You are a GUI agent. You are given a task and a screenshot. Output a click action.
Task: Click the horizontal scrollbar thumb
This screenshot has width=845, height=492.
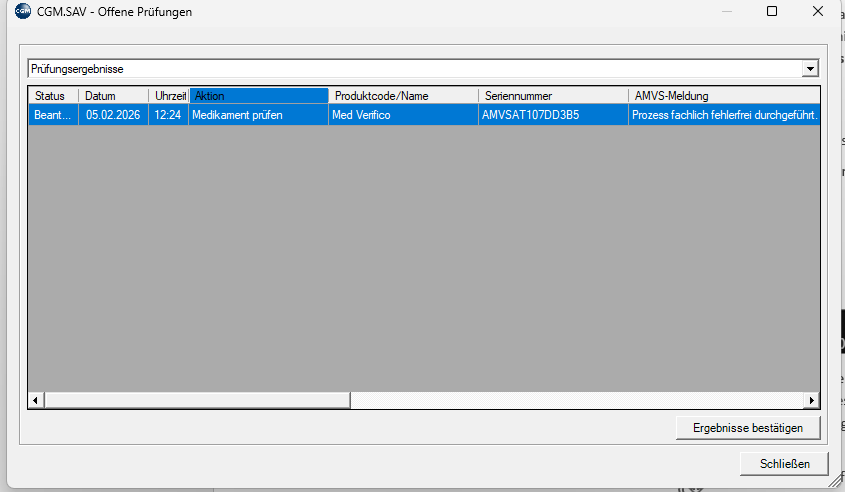point(197,400)
